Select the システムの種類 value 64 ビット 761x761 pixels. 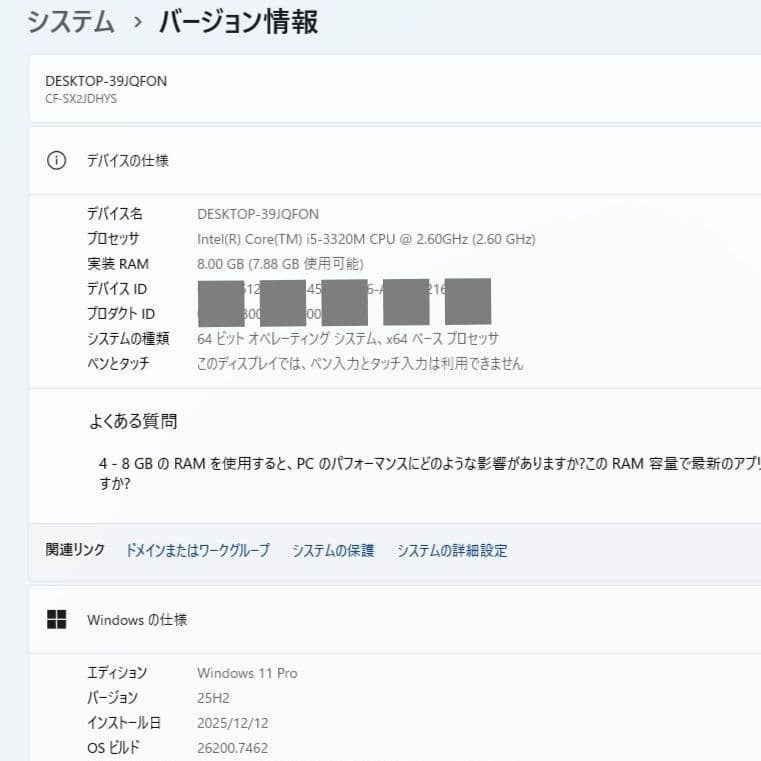point(347,338)
